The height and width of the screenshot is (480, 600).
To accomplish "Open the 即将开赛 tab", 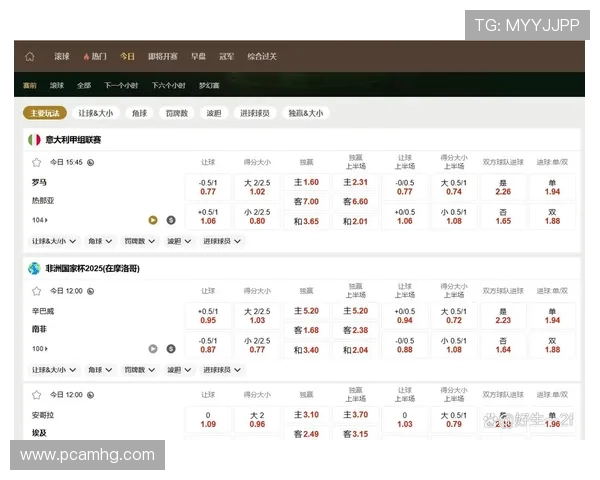I will click(x=163, y=57).
